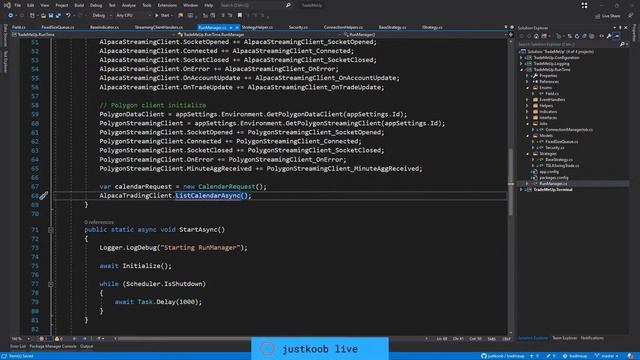
Task: Click the Solution Explorer Properties wrench icon
Action: [x=609, y=36]
